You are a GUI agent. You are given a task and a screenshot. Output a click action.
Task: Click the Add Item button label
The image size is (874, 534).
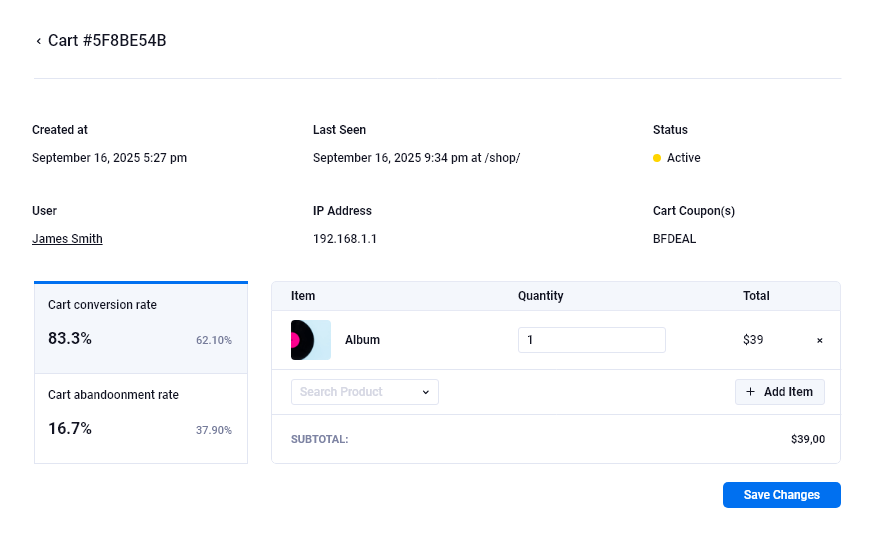pos(788,392)
